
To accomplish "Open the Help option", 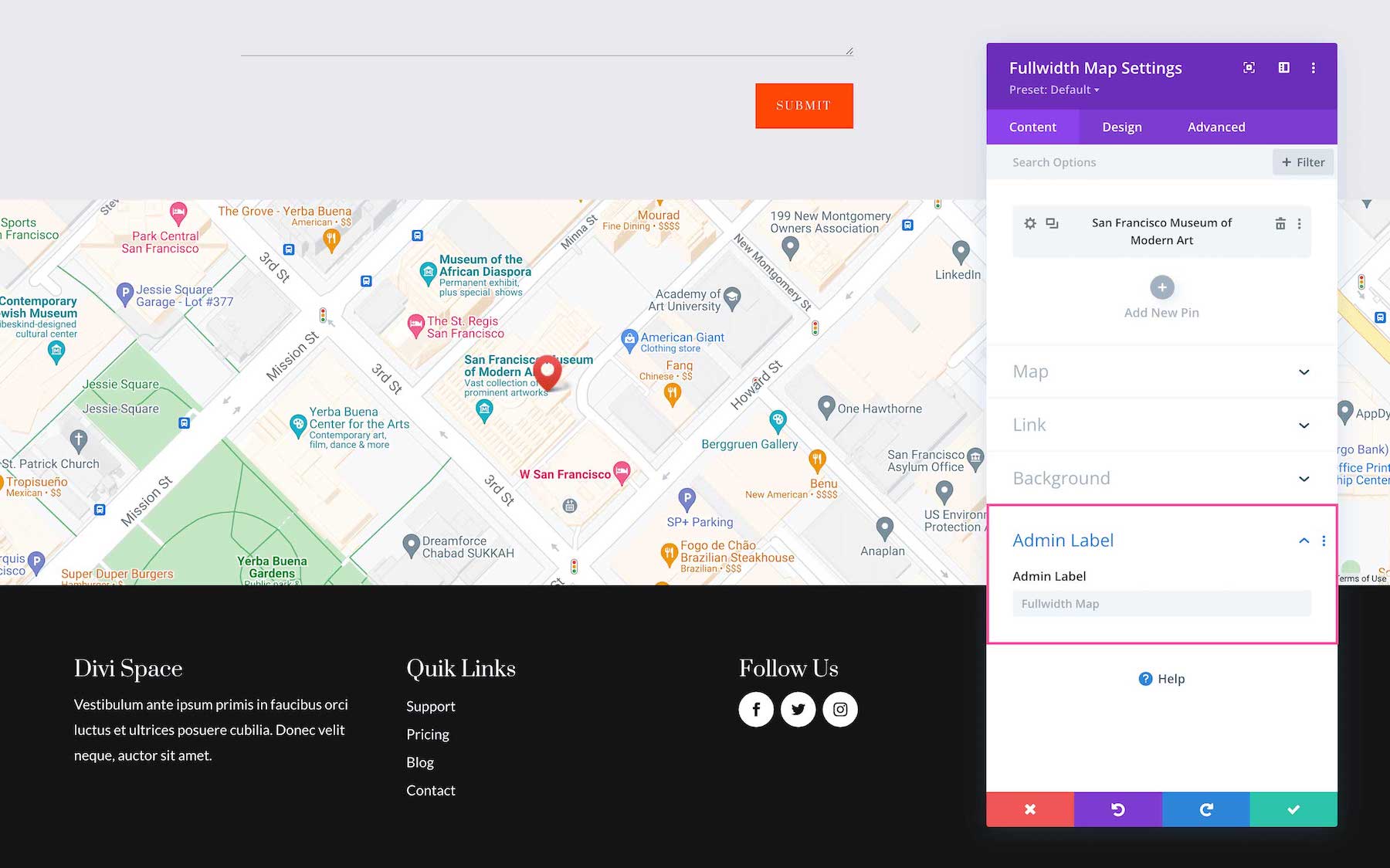I will point(1161,679).
